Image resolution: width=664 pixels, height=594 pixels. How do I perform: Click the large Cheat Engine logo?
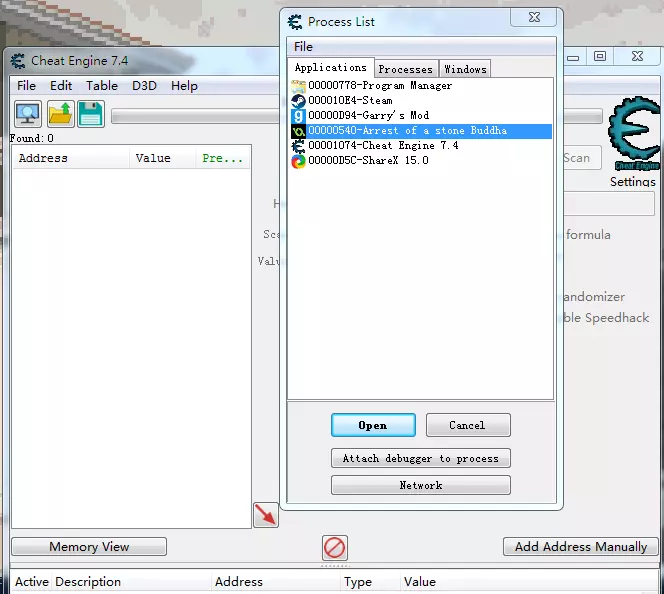point(634,133)
